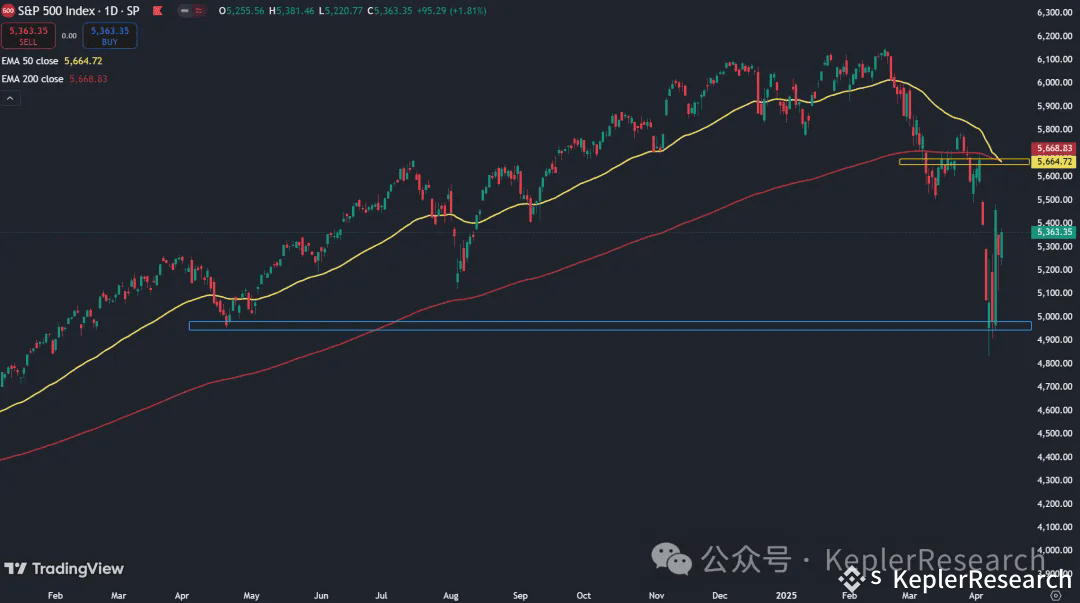
Task: Select the blue horizontal support rectangle
Action: [x=610, y=326]
